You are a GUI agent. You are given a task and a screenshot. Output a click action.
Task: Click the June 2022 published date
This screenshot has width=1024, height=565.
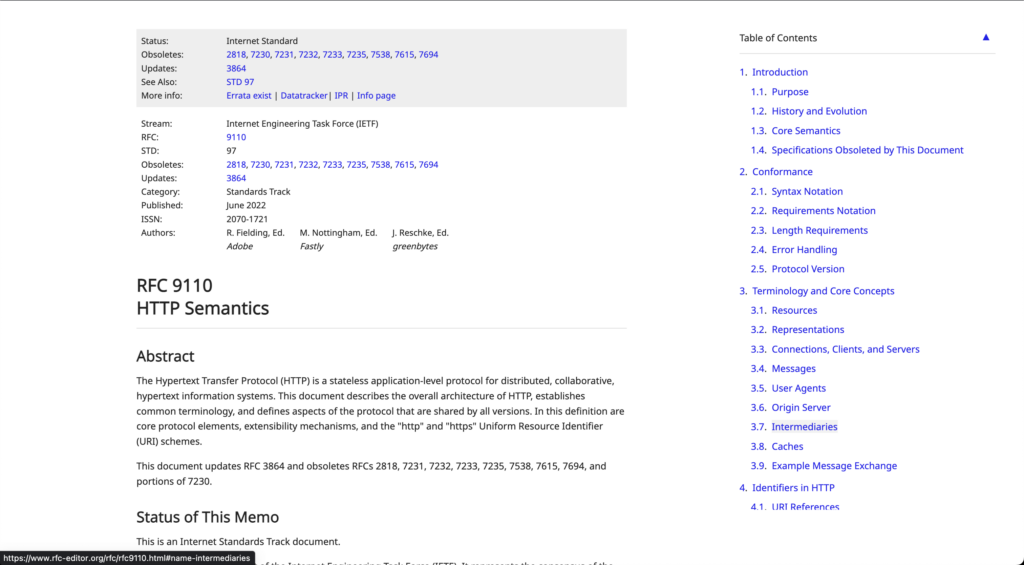point(246,205)
